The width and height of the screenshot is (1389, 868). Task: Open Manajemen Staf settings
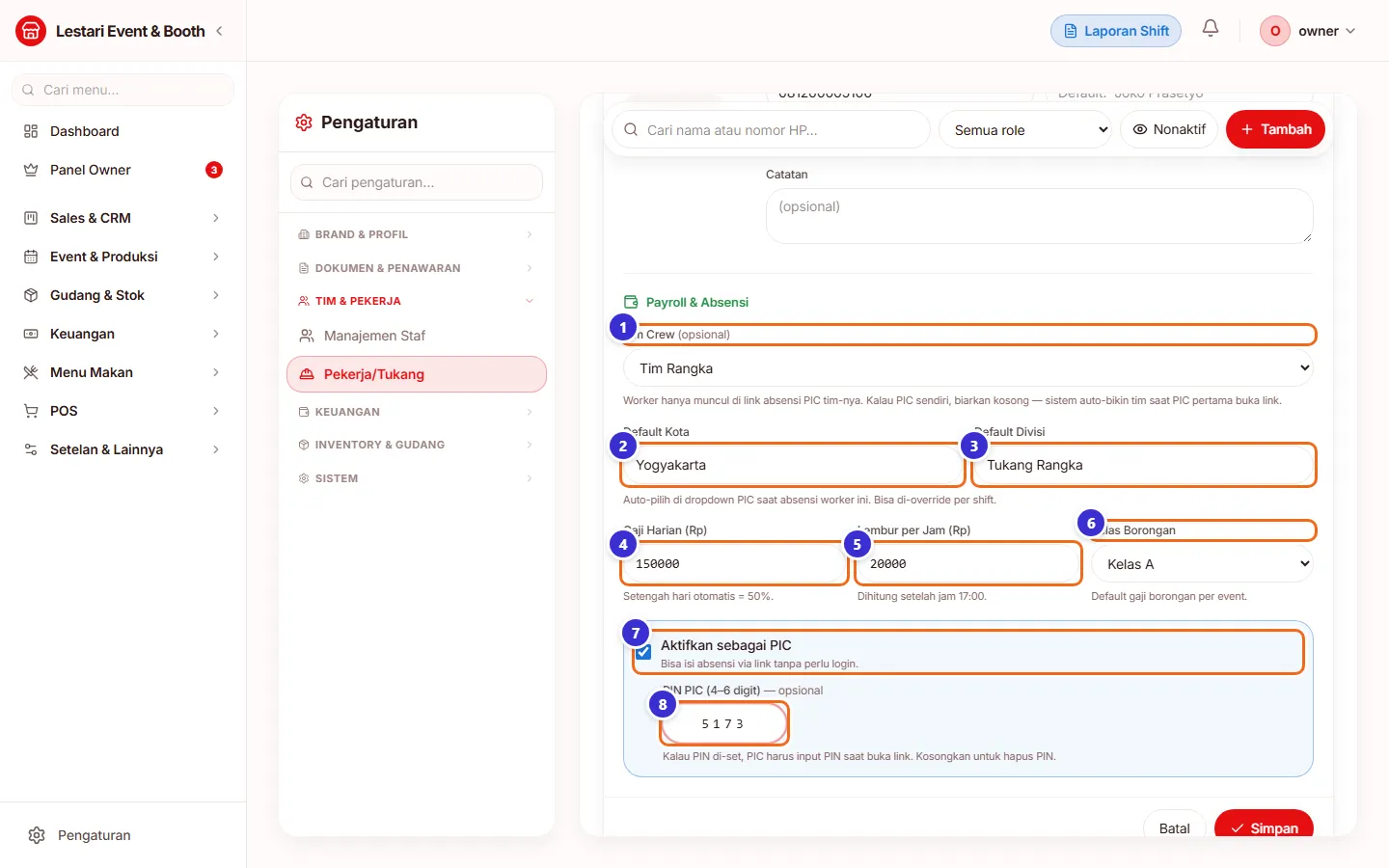(417, 336)
